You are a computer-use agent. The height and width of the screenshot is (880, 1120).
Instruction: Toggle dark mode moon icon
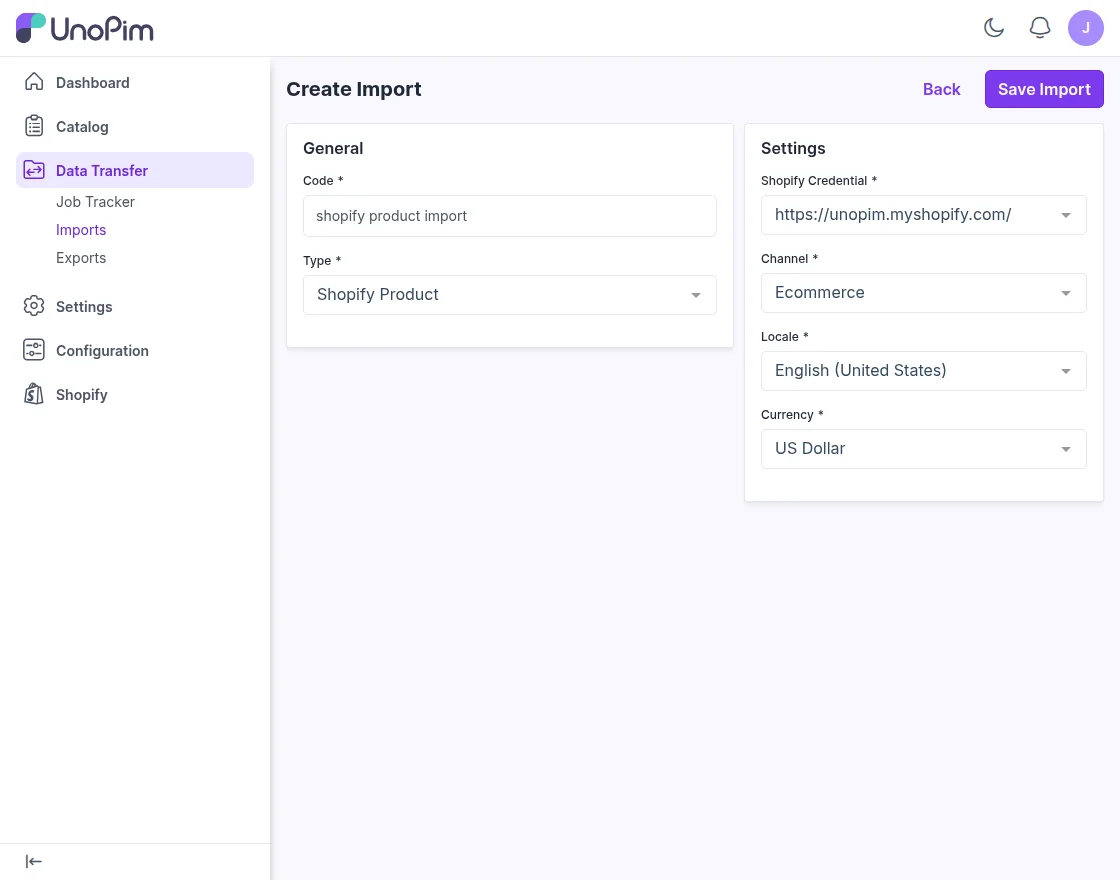(x=994, y=28)
